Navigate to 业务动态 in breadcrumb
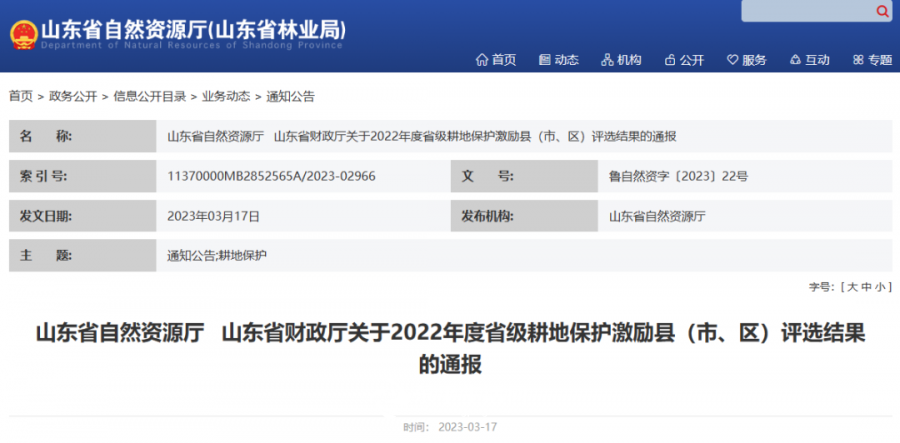 [225, 97]
